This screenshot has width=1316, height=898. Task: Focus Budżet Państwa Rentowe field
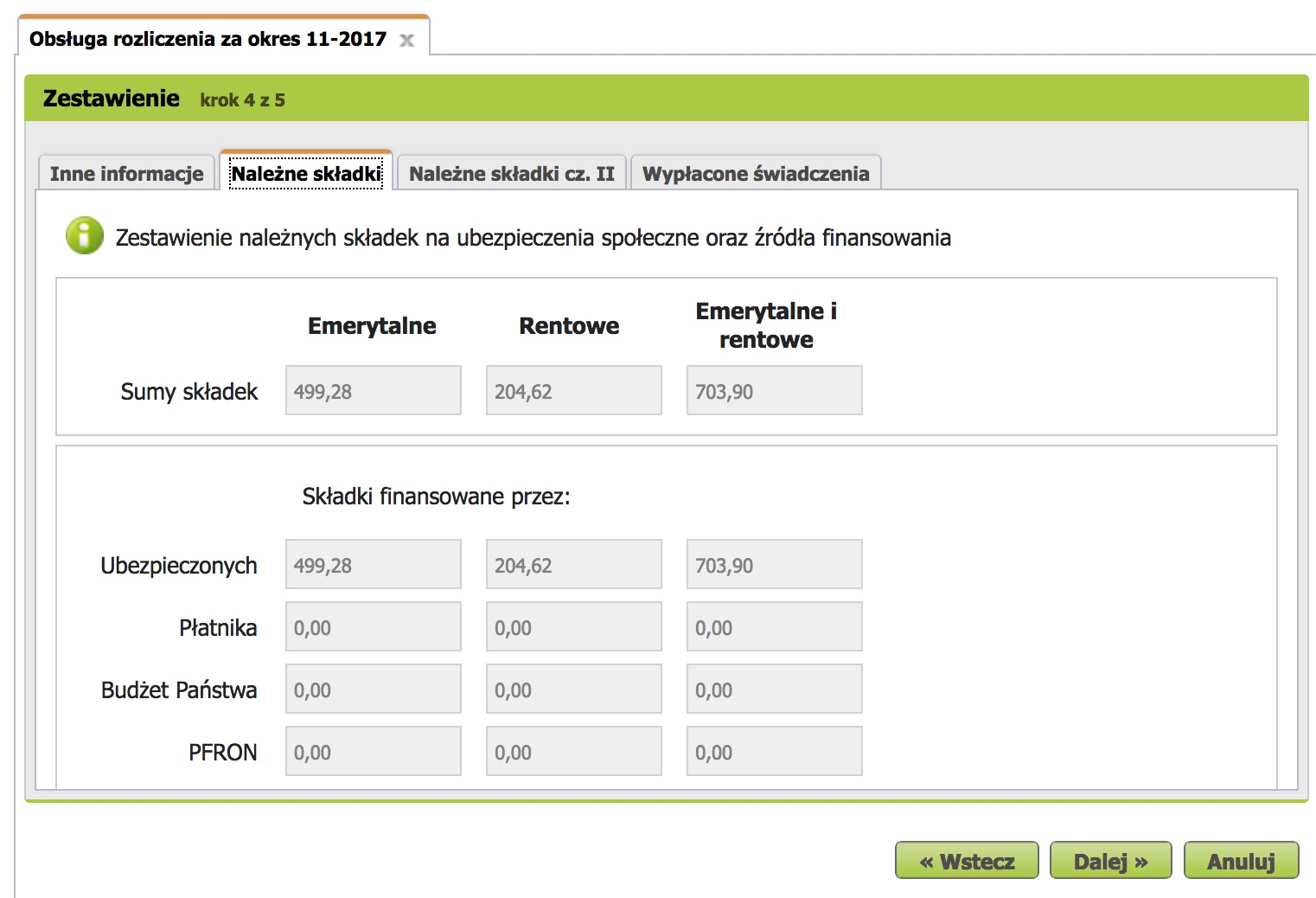[x=574, y=689]
